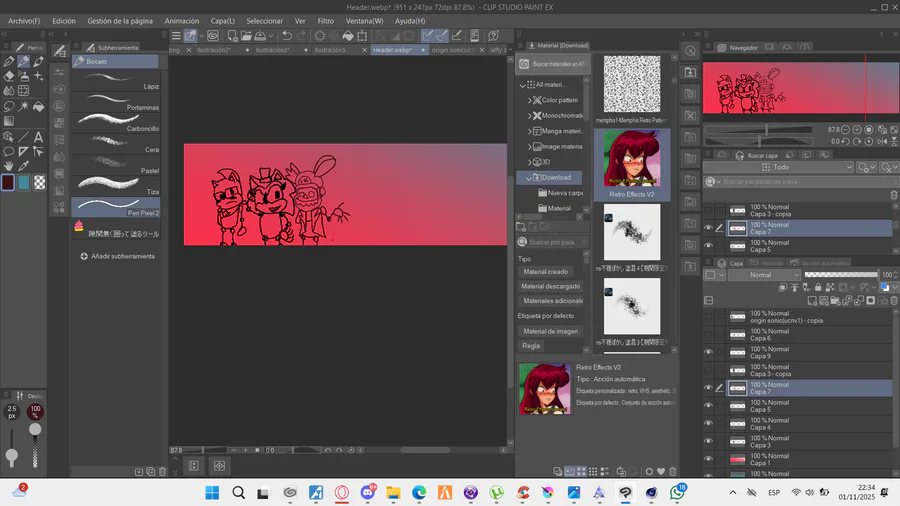Click the Open file folder icon
This screenshot has height=506, width=900.
coord(246,36)
